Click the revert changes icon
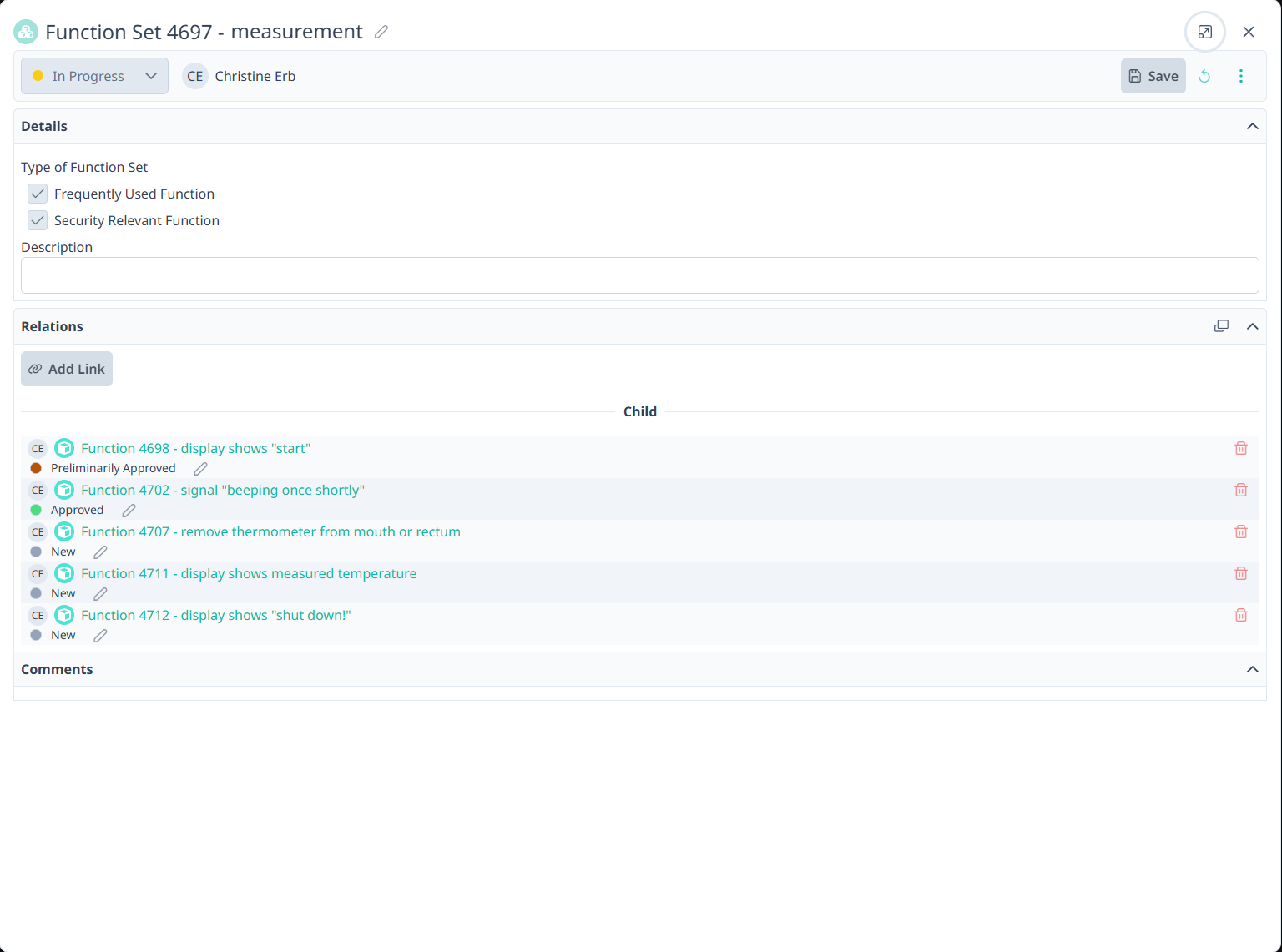This screenshot has height=952, width=1282. (x=1204, y=76)
